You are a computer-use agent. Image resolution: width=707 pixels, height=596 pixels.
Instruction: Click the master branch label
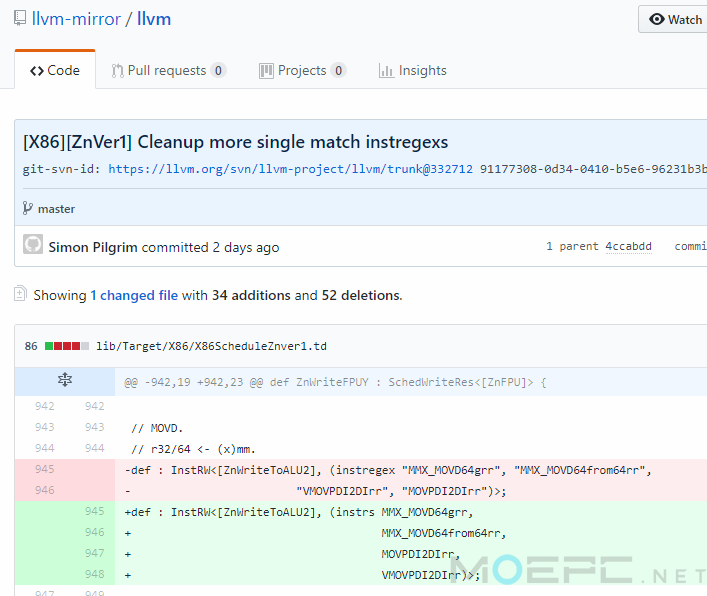[x=56, y=209]
